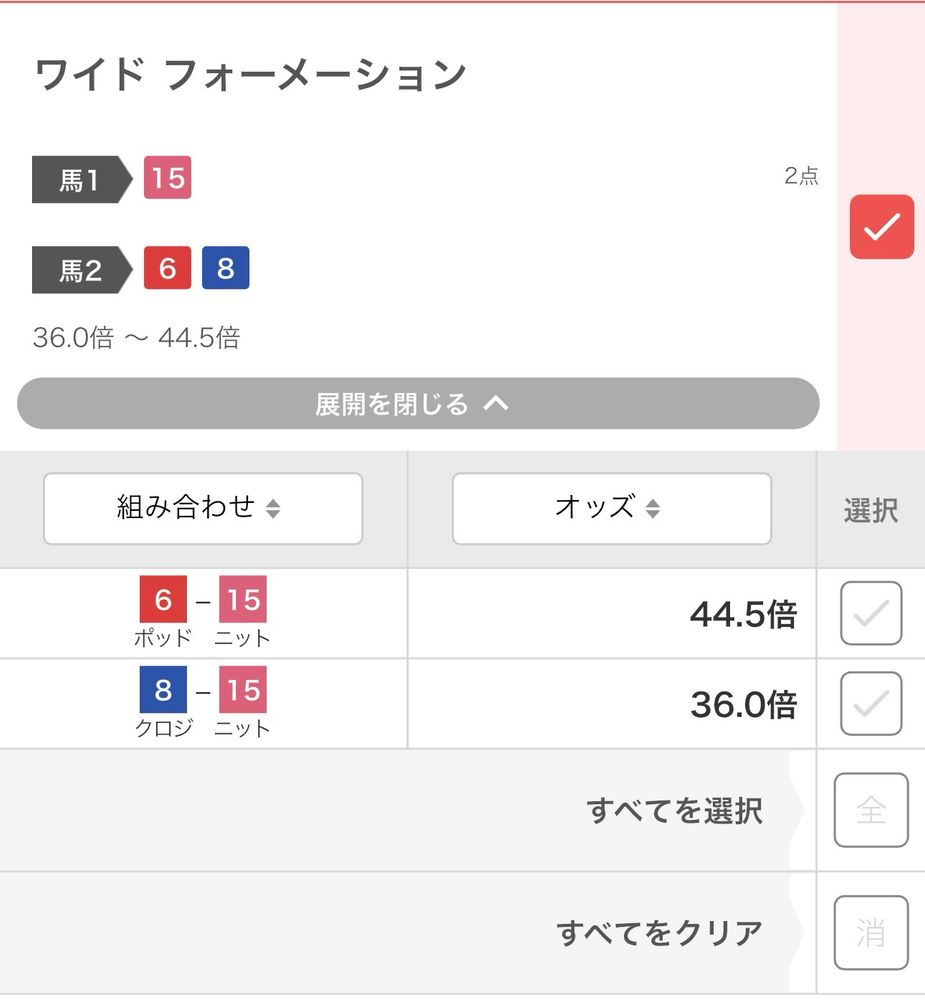
Task: Click the red 6 badge in 馬2 row
Action: (167, 268)
